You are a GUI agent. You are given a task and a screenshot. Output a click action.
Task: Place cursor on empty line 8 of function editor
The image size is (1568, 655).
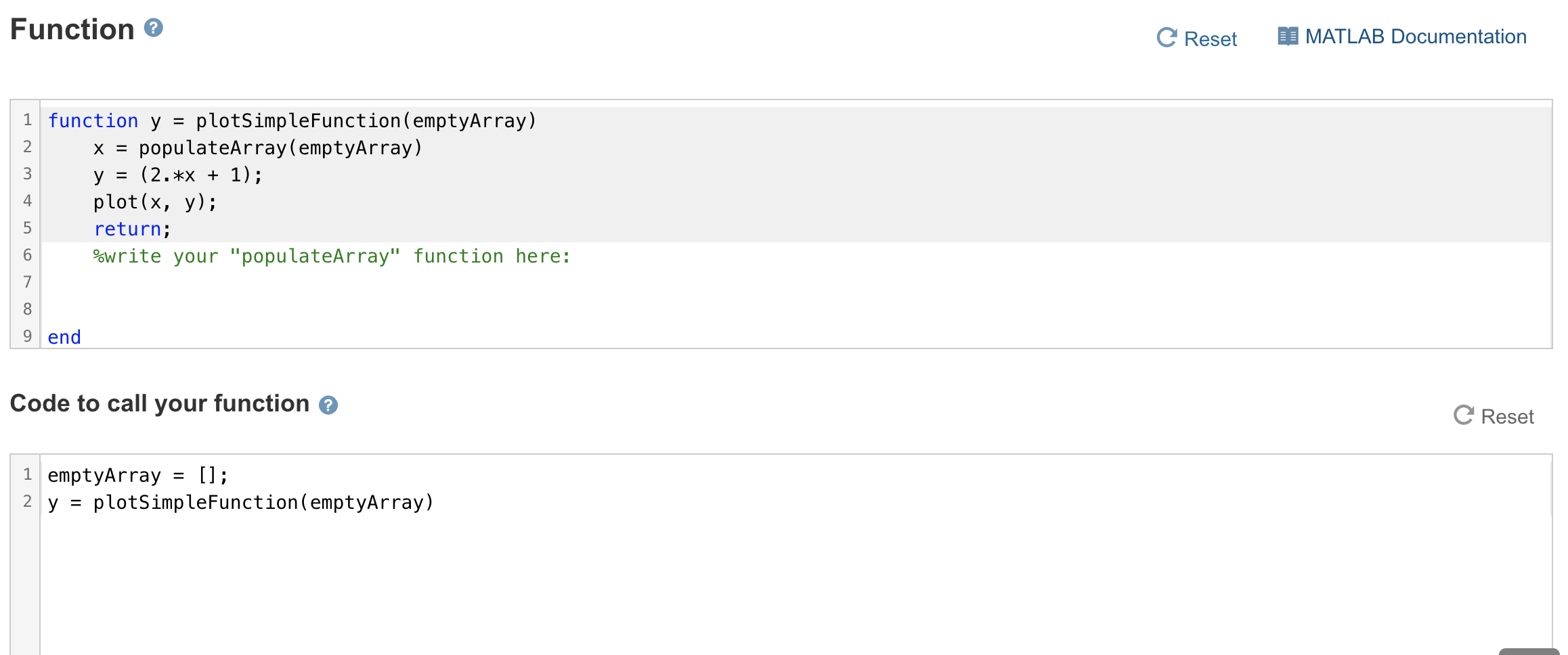[x=796, y=310]
